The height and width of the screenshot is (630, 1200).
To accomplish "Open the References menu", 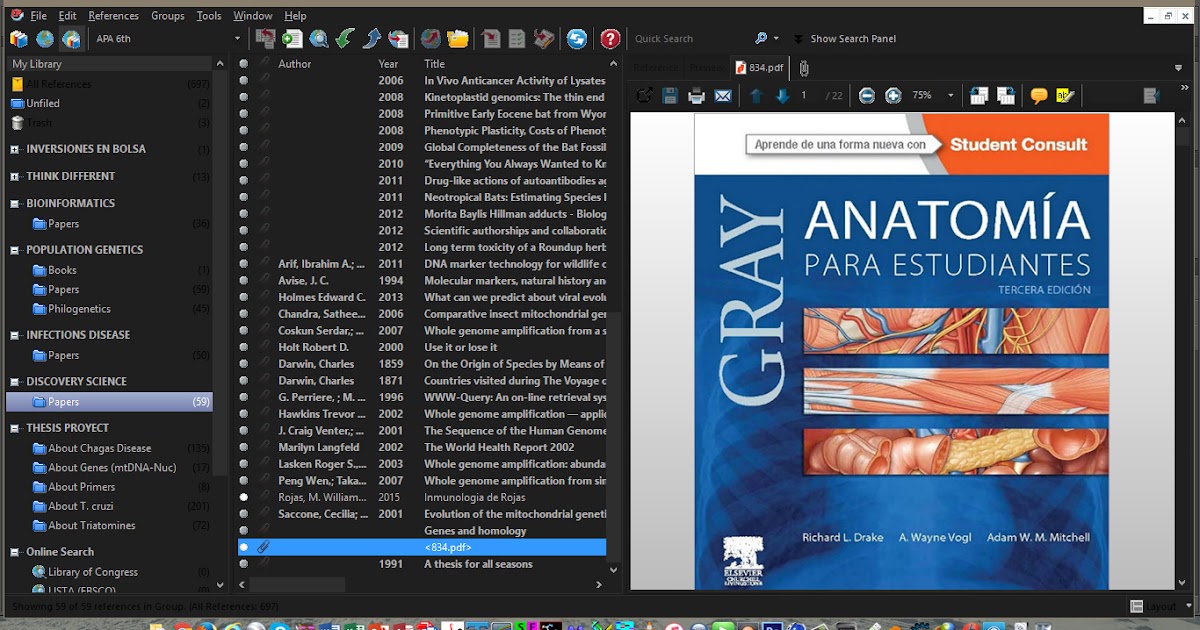I will 113,16.
